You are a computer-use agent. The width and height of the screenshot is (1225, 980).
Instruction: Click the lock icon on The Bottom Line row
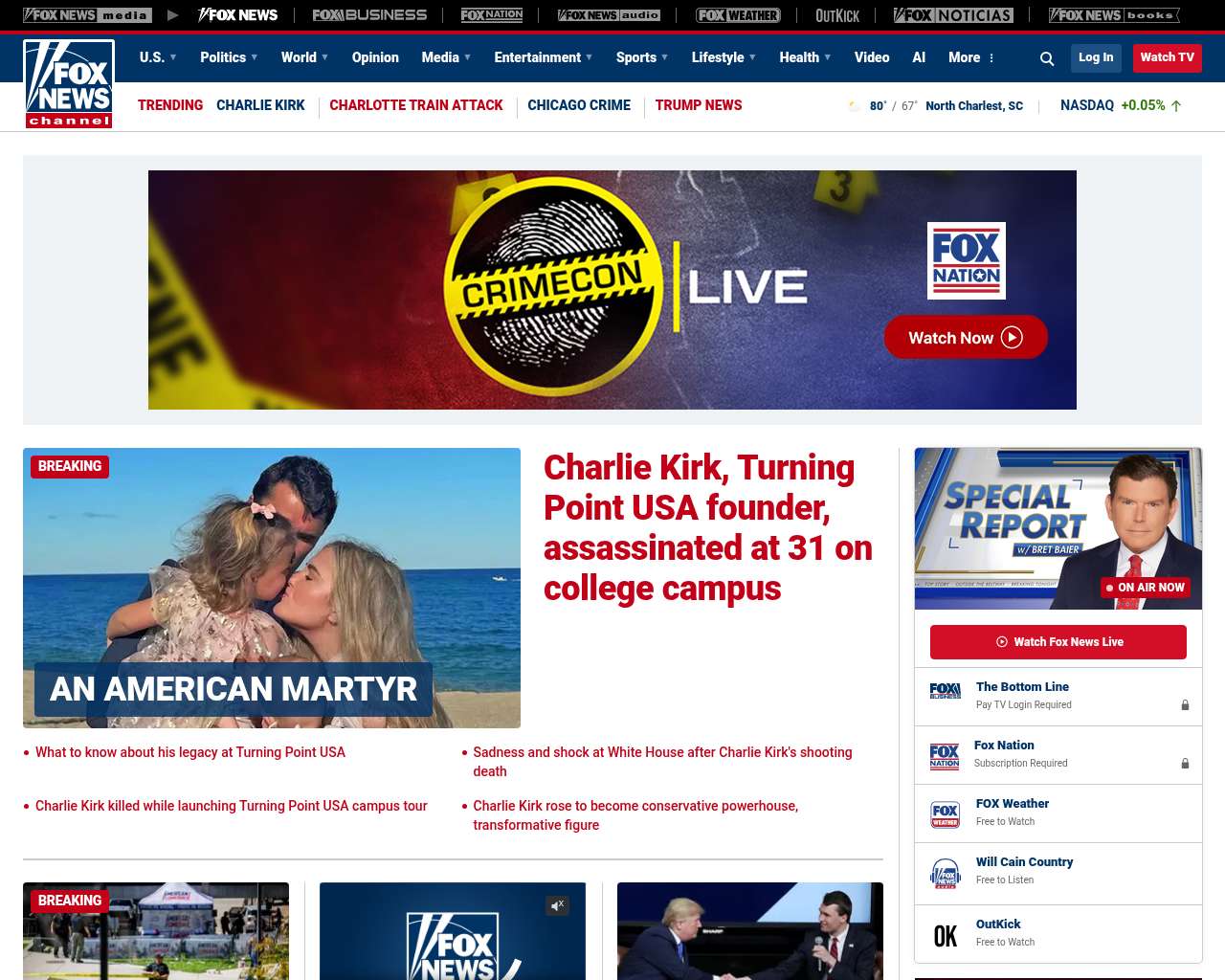coord(1185,705)
